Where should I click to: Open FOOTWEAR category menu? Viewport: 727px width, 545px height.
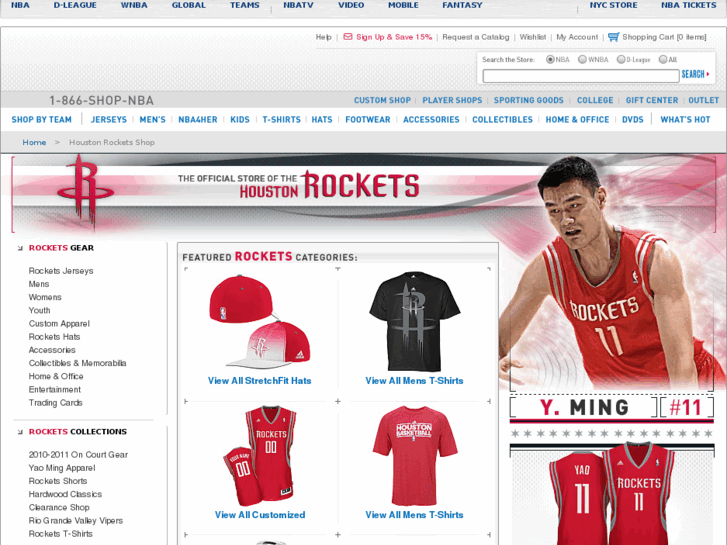(368, 120)
